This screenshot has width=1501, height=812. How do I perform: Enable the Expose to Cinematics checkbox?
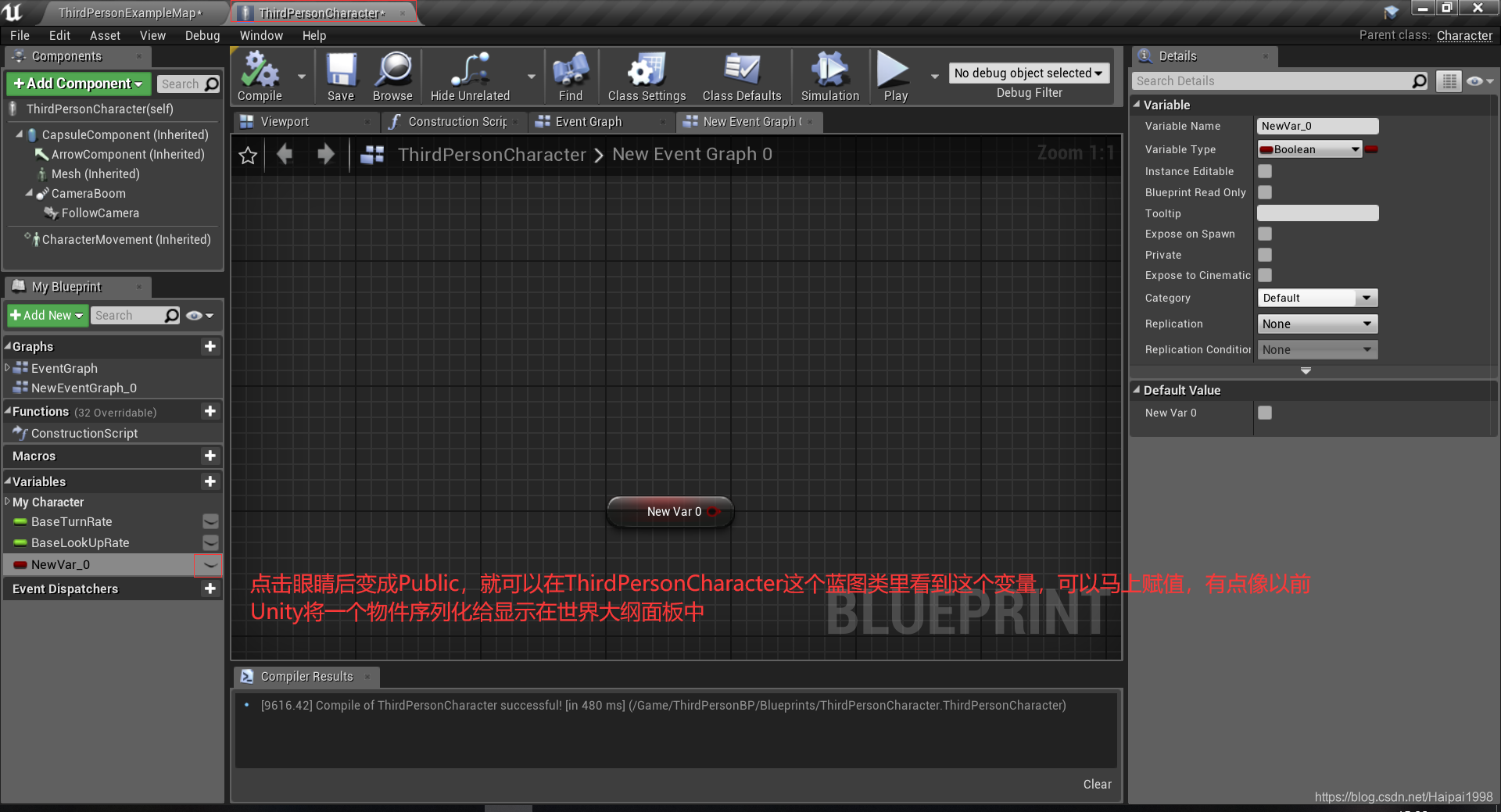[x=1265, y=275]
